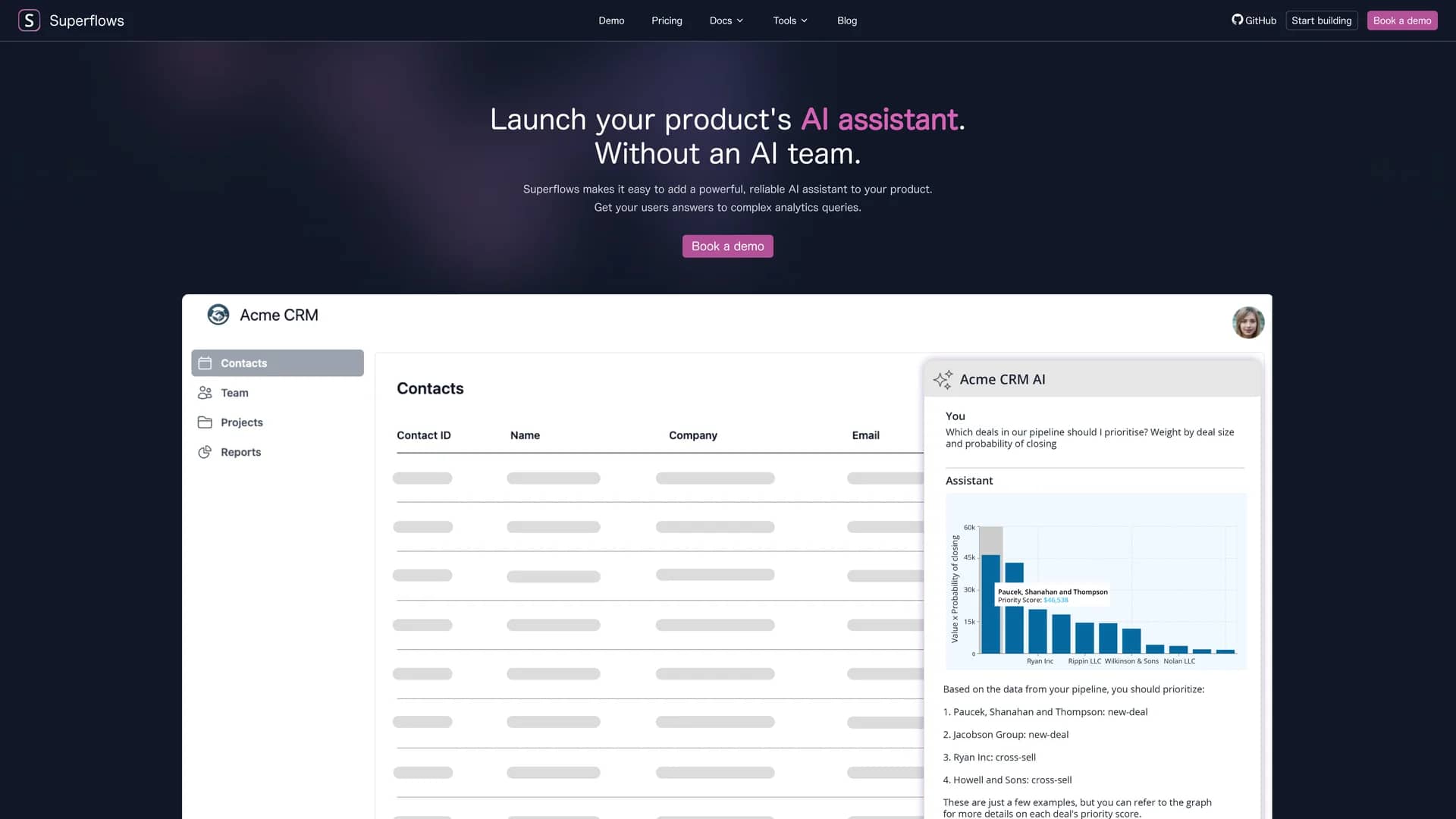Click list item Howell and Sons: cross-sell
The height and width of the screenshot is (819, 1456).
(x=1007, y=780)
